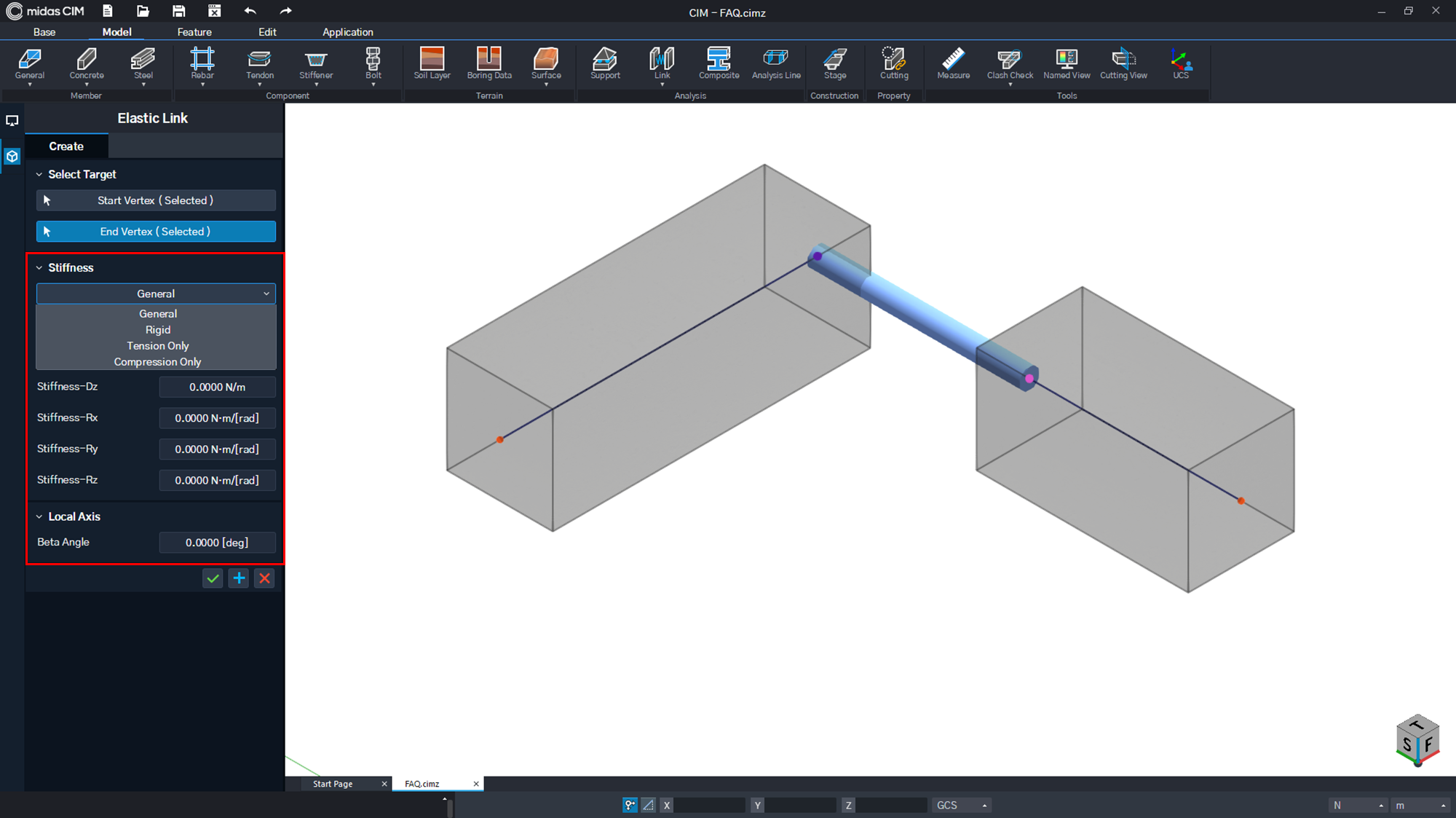Select the Analysis Line tool

pos(776,64)
